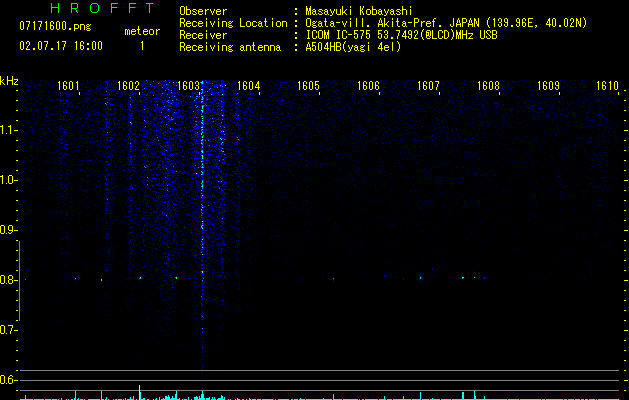Image resolution: width=629 pixels, height=400 pixels.
Task: Click frequency axis label 0.7
Action: 8,330
